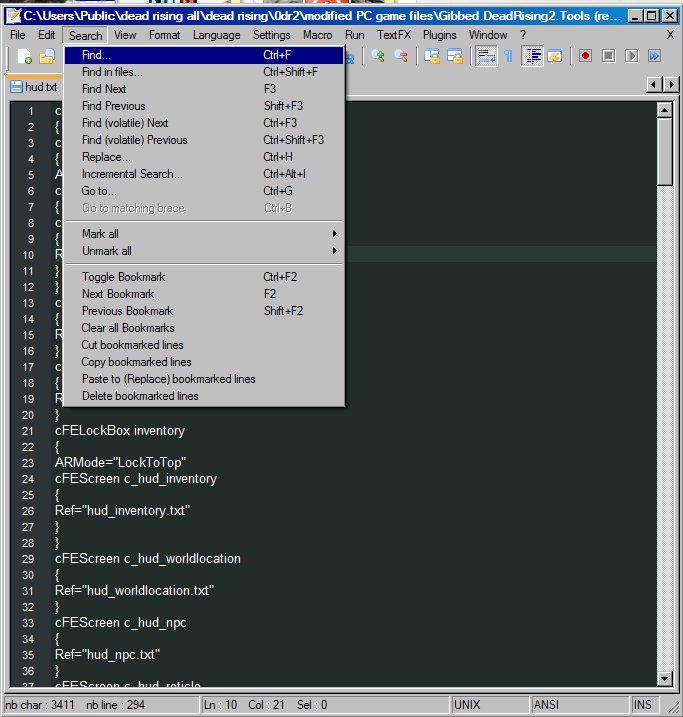Click the Open file folder icon
Image resolution: width=683 pixels, height=717 pixels.
tap(47, 56)
